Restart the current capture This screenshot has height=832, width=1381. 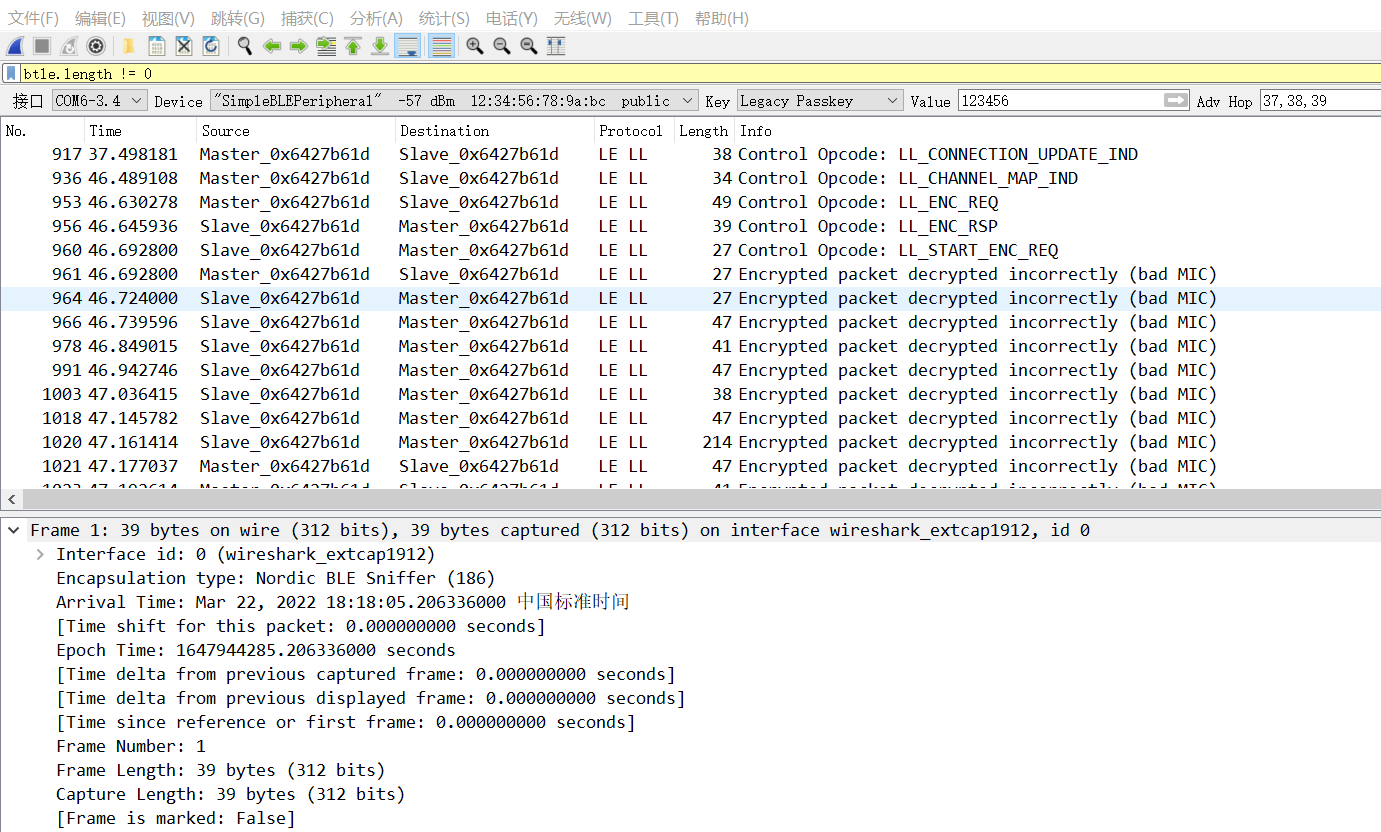(69, 46)
